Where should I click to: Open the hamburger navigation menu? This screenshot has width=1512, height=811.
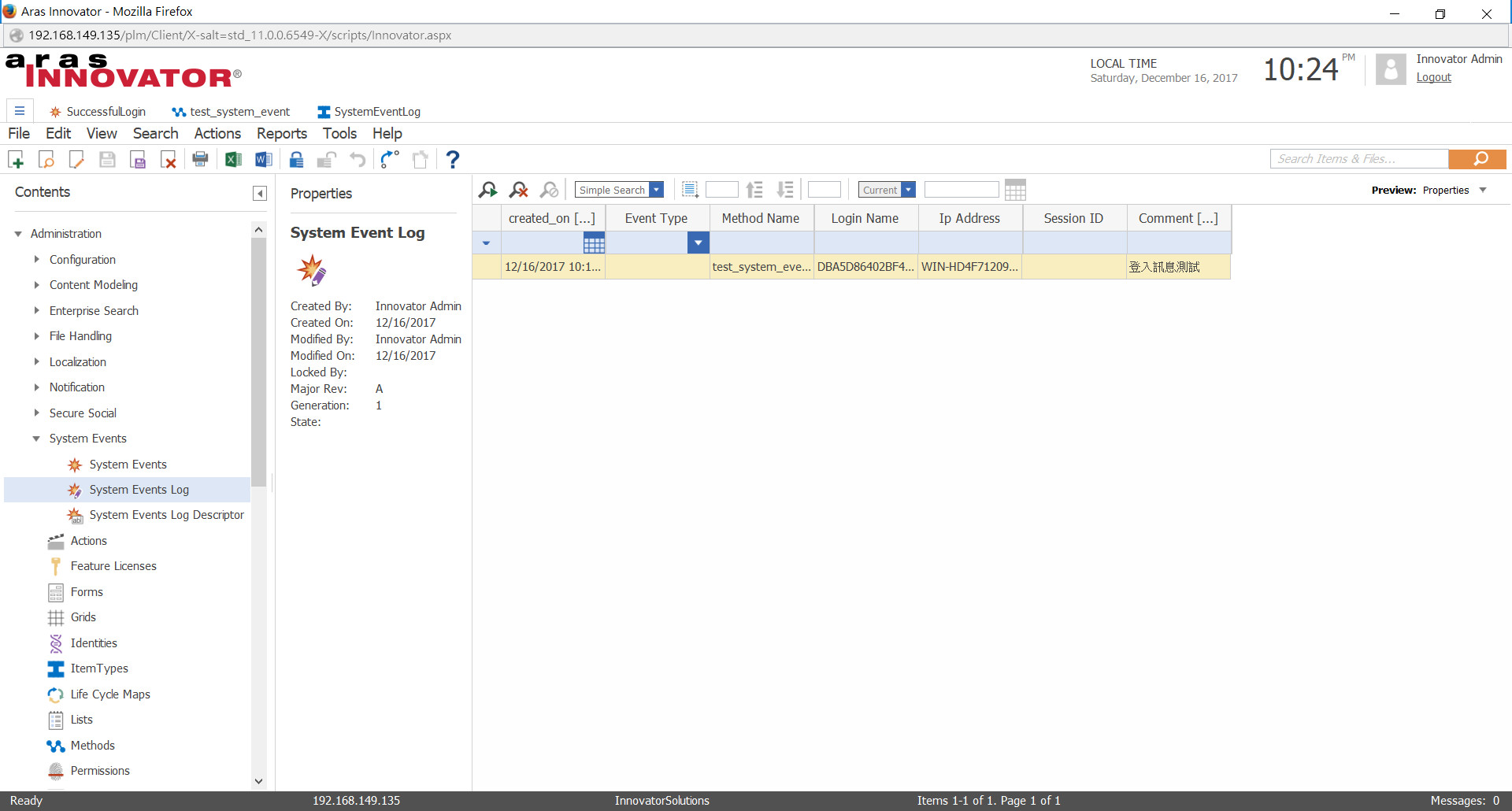coord(20,111)
